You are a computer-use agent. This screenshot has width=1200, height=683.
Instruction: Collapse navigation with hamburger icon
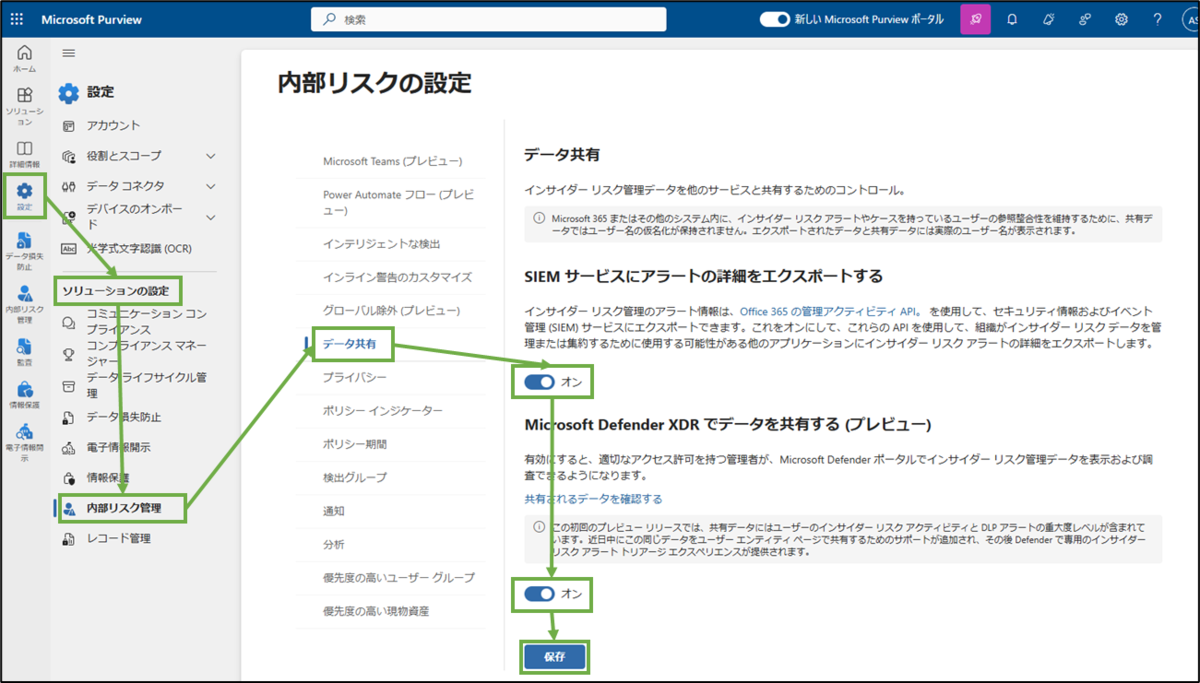coord(68,53)
